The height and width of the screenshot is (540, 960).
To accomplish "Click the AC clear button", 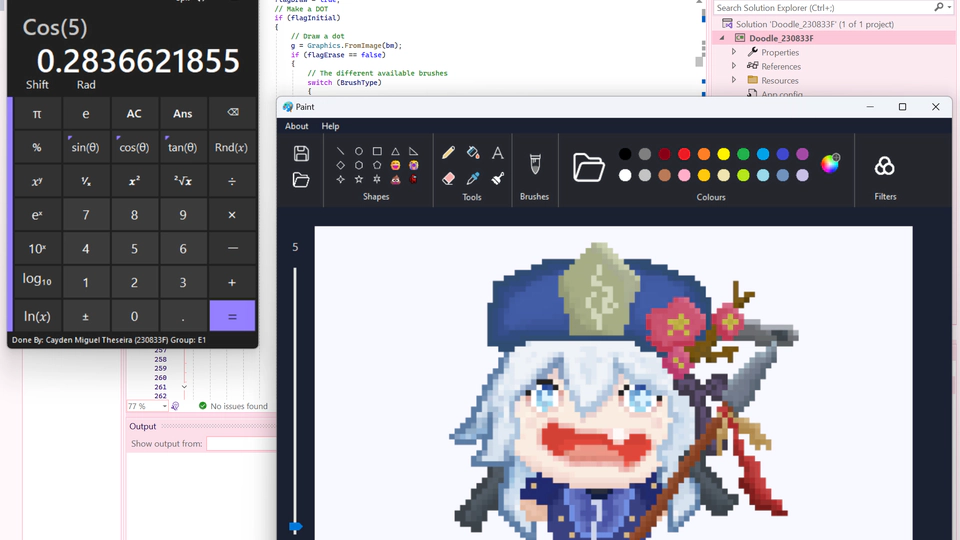I will 134,114.
